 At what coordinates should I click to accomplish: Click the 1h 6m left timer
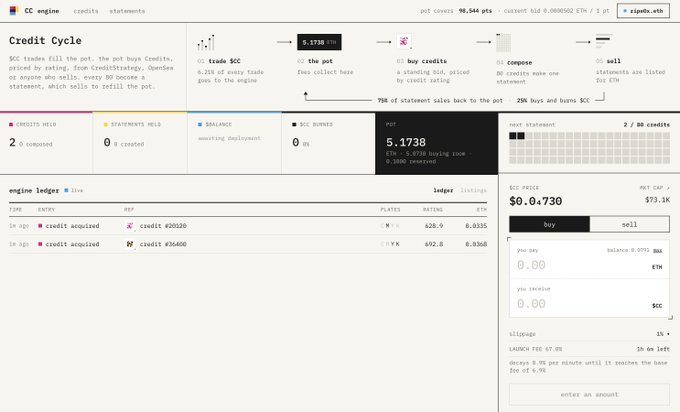[x=653, y=349]
